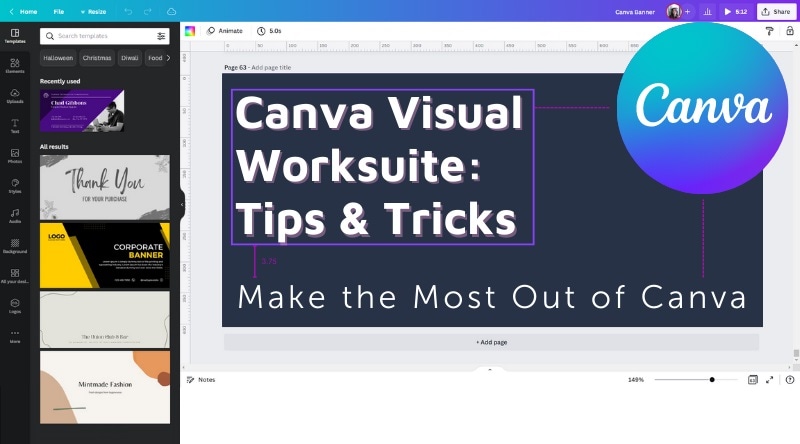This screenshot has height=444, width=800.
Task: Click the Share button
Action: [x=776, y=11]
